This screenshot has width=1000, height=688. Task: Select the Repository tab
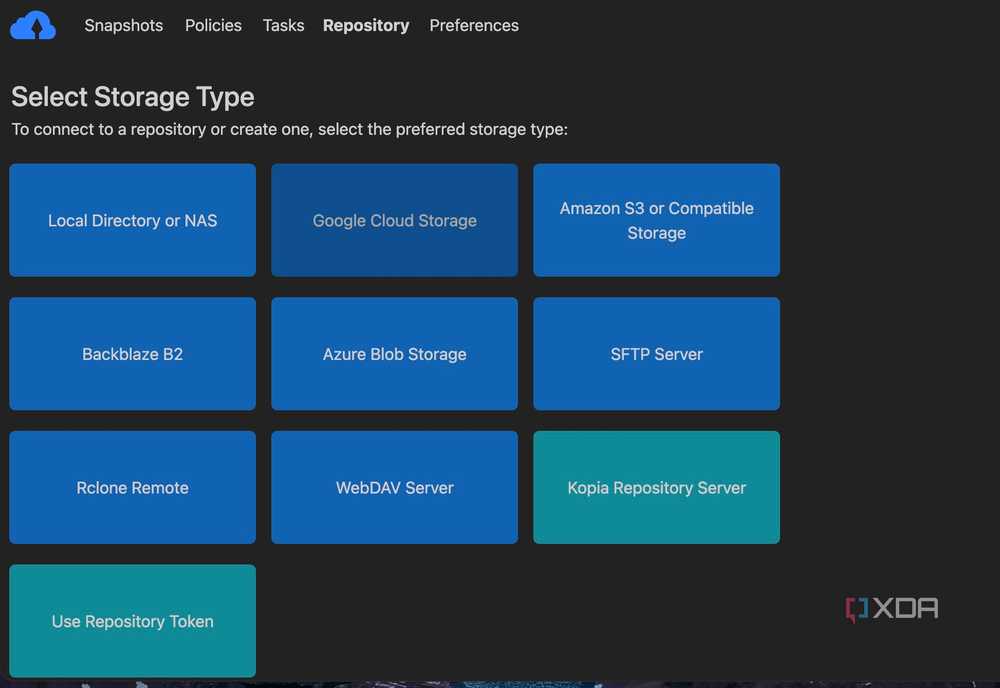pos(366,26)
